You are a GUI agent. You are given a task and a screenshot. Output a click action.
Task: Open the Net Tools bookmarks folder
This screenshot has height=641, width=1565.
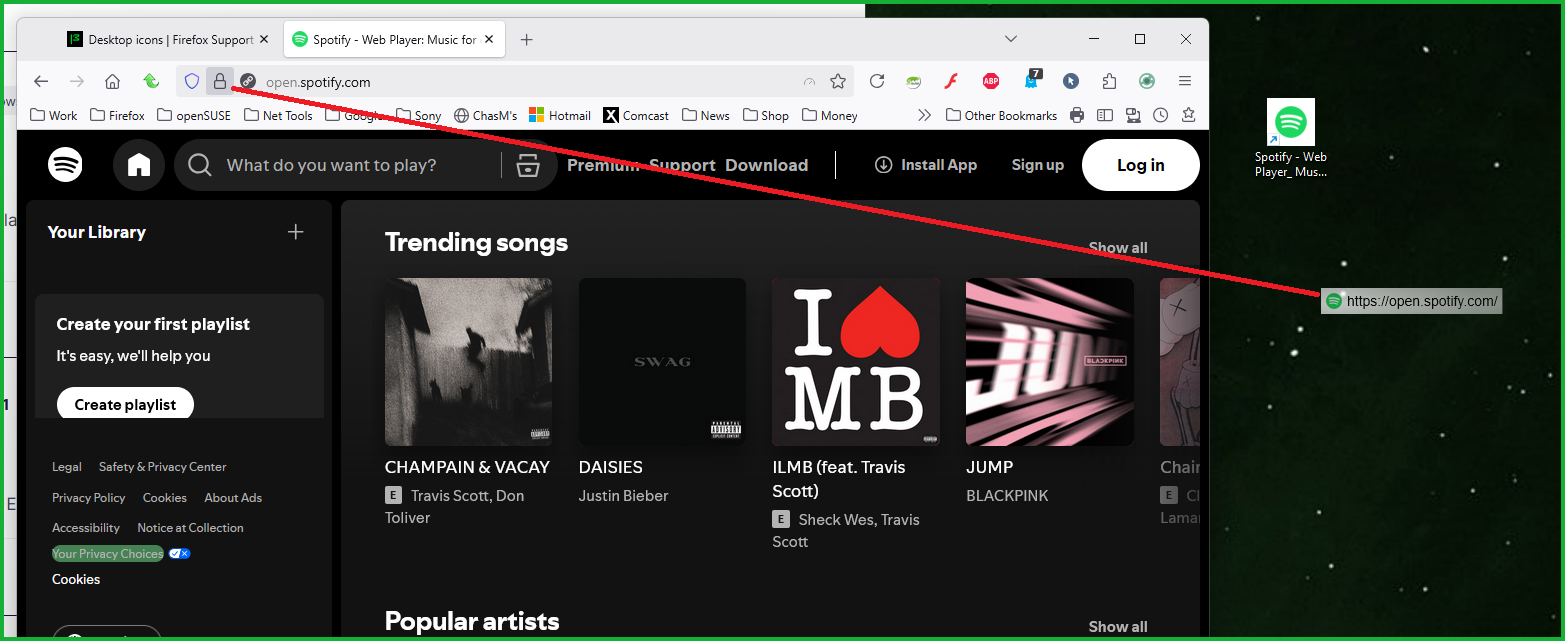tap(278, 115)
